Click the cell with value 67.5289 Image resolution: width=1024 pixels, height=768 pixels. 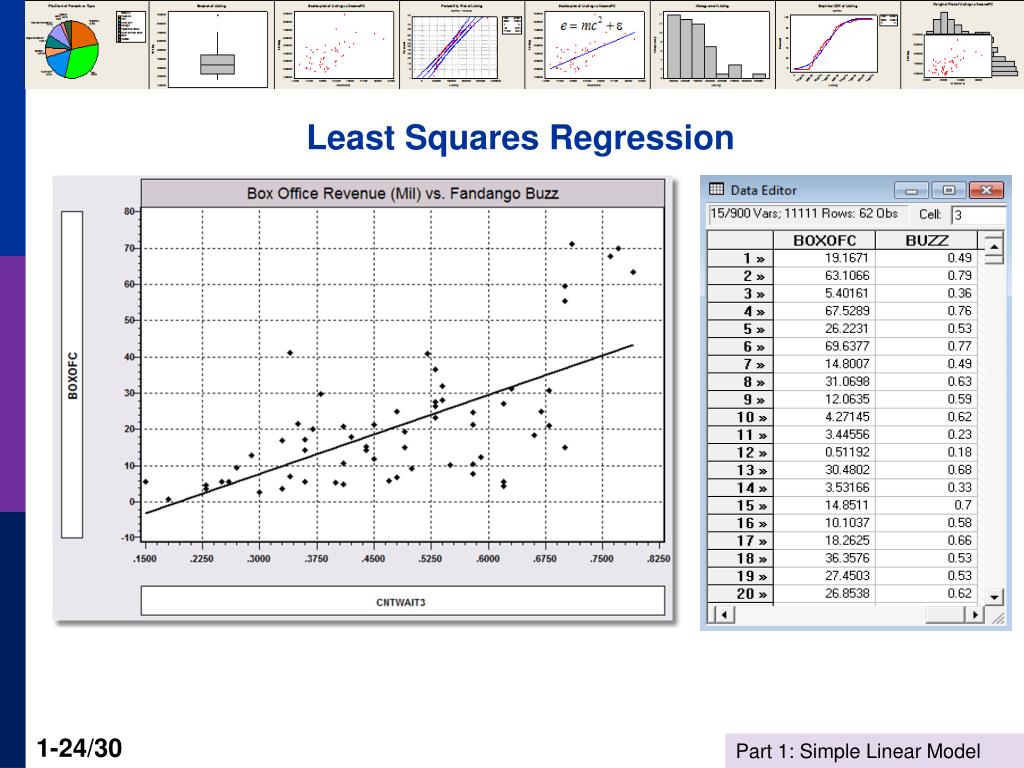tap(824, 311)
